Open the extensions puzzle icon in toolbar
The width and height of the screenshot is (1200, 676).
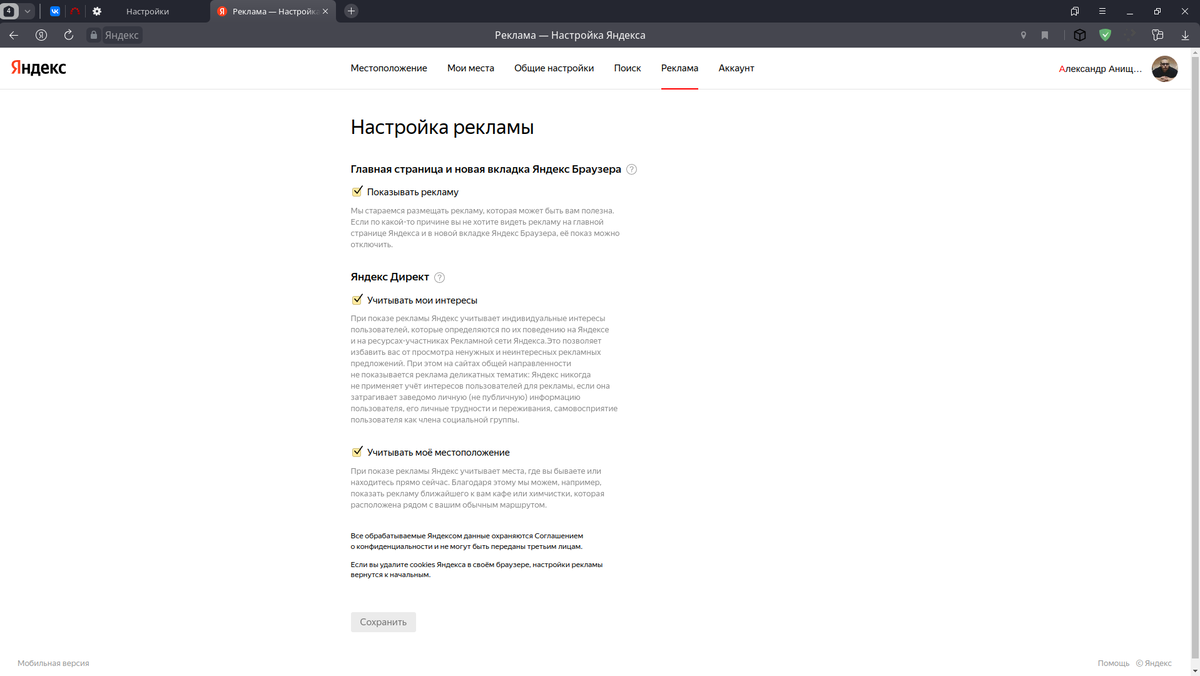point(1158,35)
